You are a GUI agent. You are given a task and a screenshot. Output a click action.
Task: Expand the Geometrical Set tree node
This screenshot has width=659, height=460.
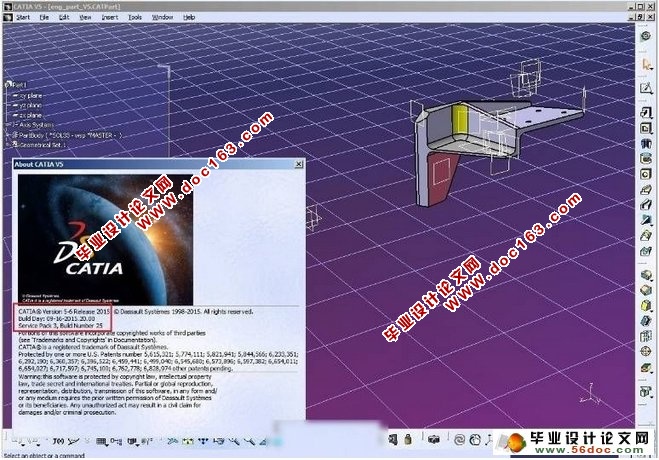tap(8, 145)
